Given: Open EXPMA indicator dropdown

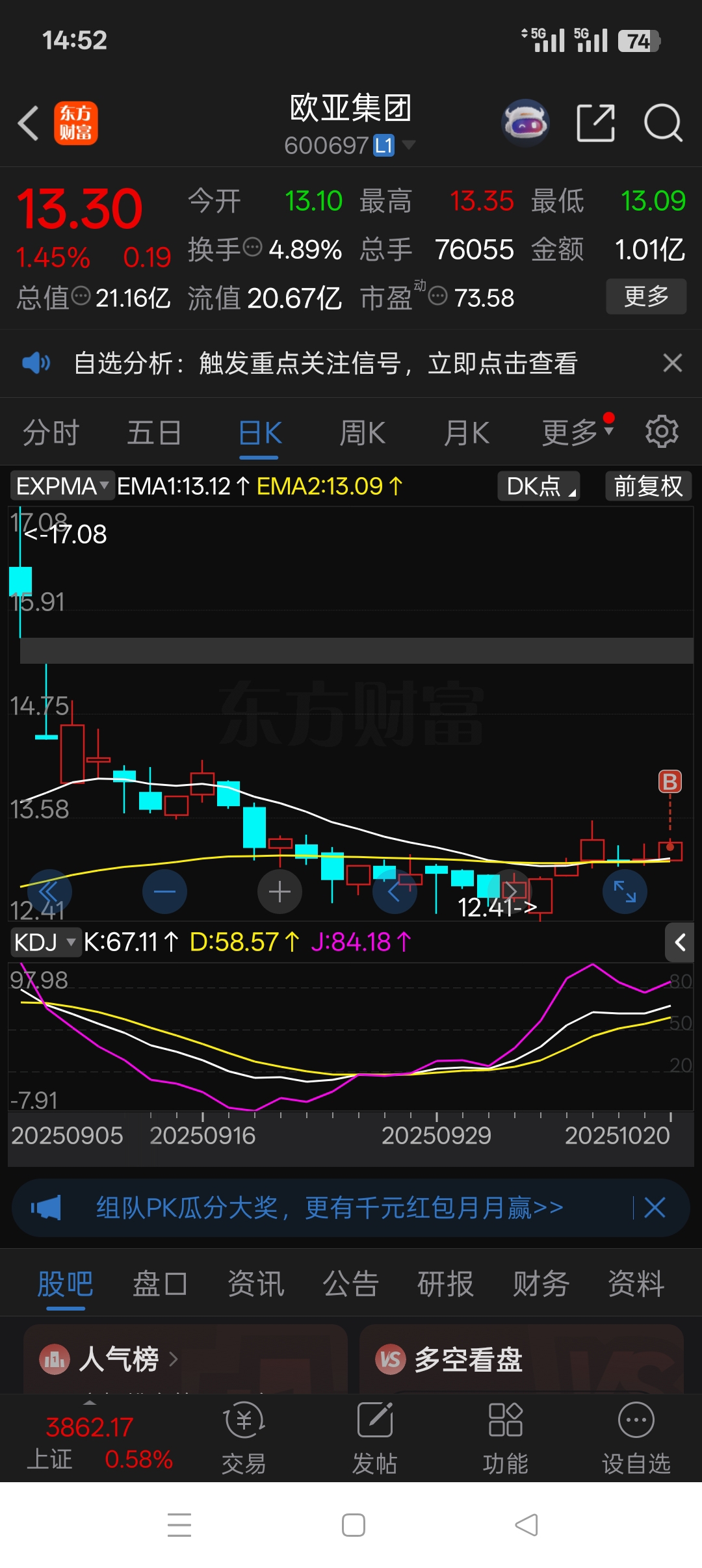Looking at the screenshot, I should pos(62,486).
